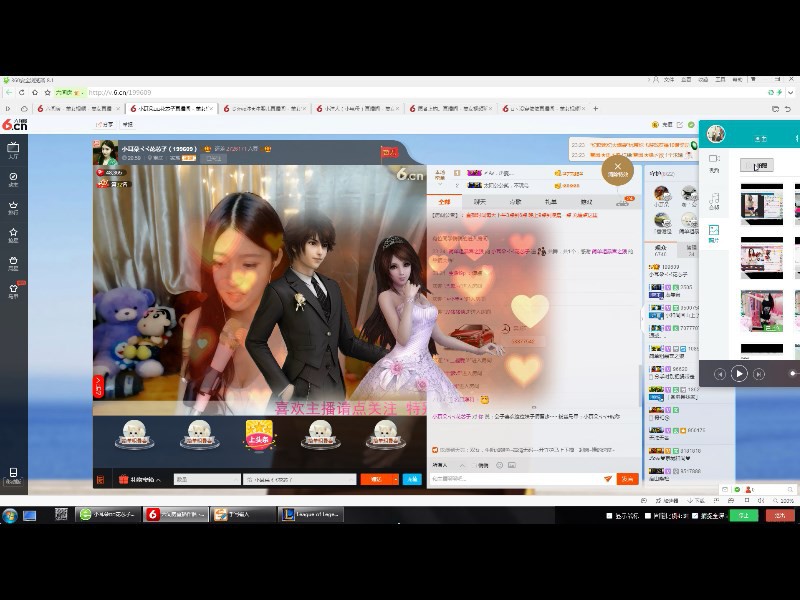Open dropdown arrow on orange gift button
Screen dimensions: 800x600
[x=396, y=480]
